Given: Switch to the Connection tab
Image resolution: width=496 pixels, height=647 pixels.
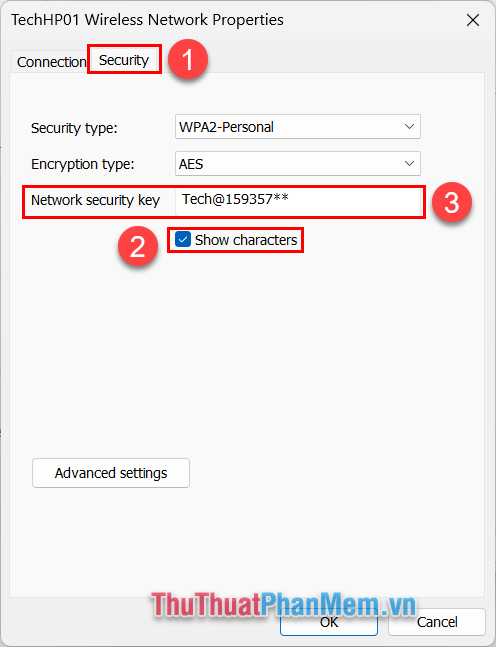Looking at the screenshot, I should pos(50,62).
